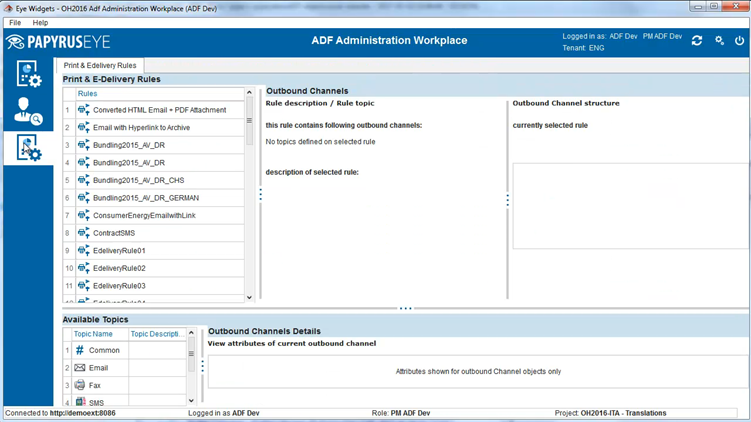
Task: Click hash icon of Common topic
Action: (80, 350)
